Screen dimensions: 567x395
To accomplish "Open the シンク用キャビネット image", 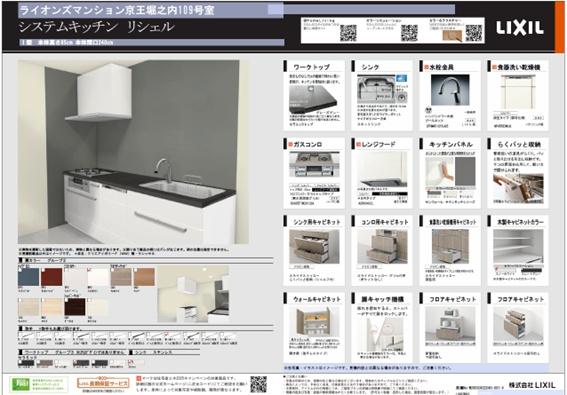I will (x=314, y=246).
